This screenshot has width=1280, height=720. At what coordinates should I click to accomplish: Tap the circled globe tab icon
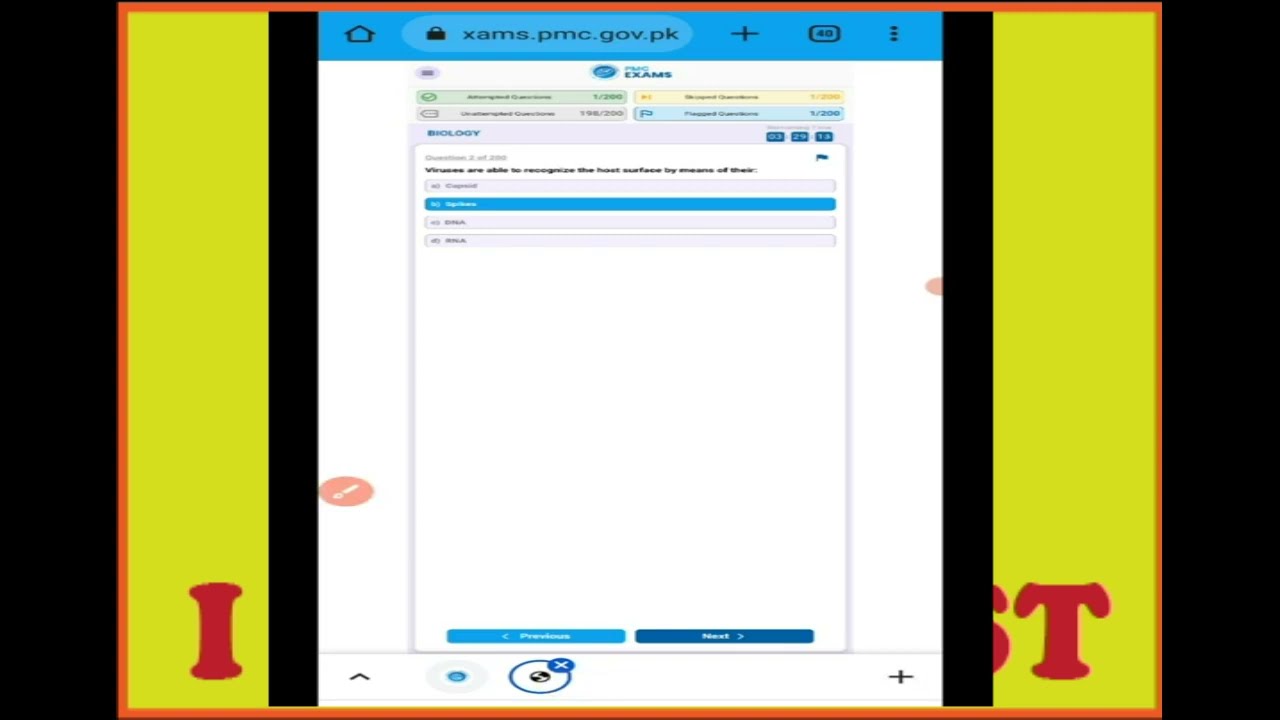(x=539, y=677)
